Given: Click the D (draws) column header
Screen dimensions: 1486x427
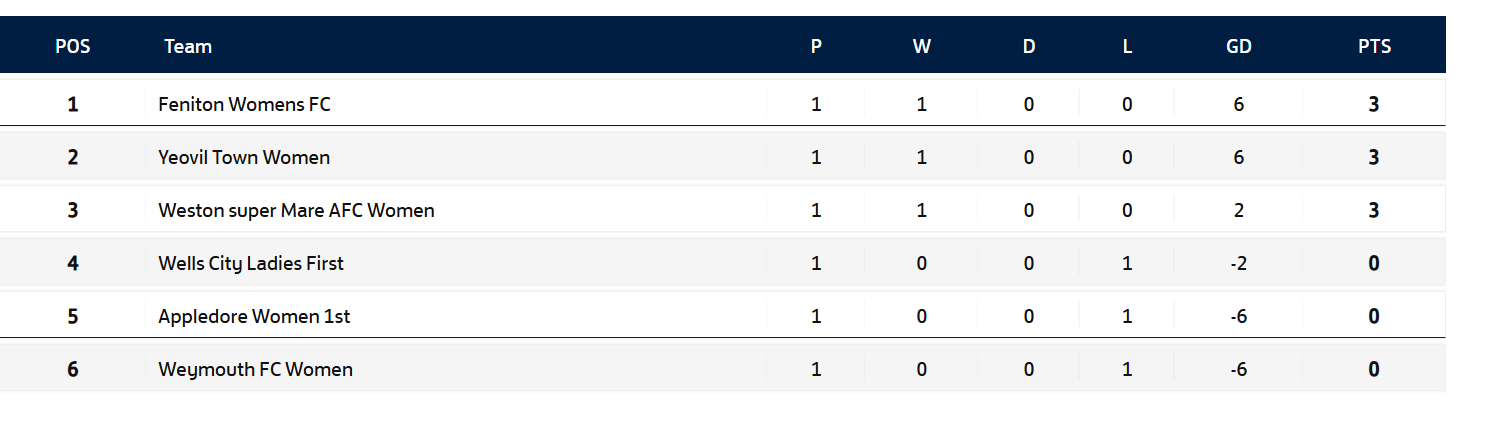Looking at the screenshot, I should pos(1029,46).
